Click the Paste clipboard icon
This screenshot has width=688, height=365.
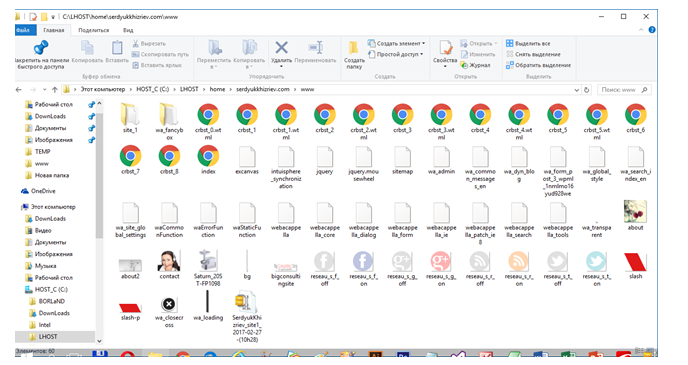[117, 47]
